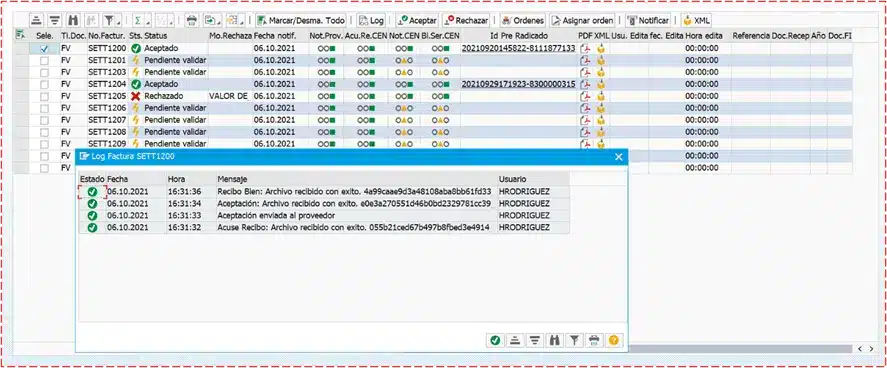Open the Log button in toolbar
Viewport: 887px width, 368px height.
(x=371, y=20)
